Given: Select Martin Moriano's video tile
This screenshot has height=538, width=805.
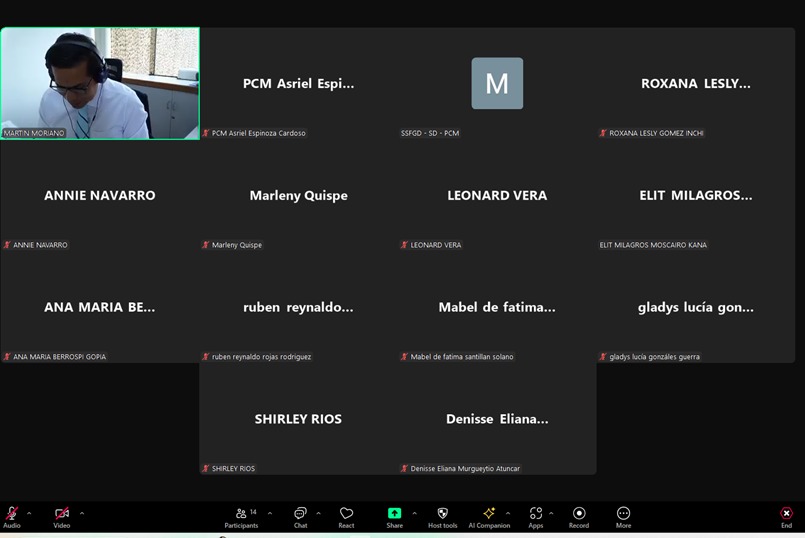Looking at the screenshot, I should point(100,83).
